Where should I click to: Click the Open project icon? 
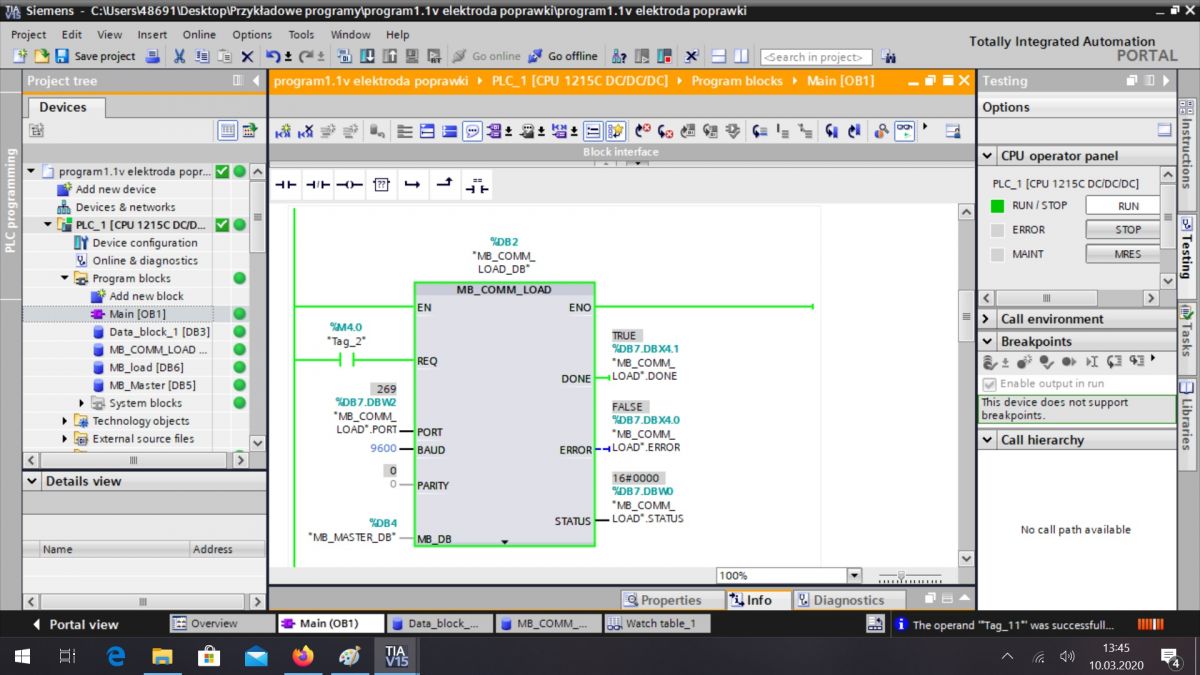pos(42,56)
